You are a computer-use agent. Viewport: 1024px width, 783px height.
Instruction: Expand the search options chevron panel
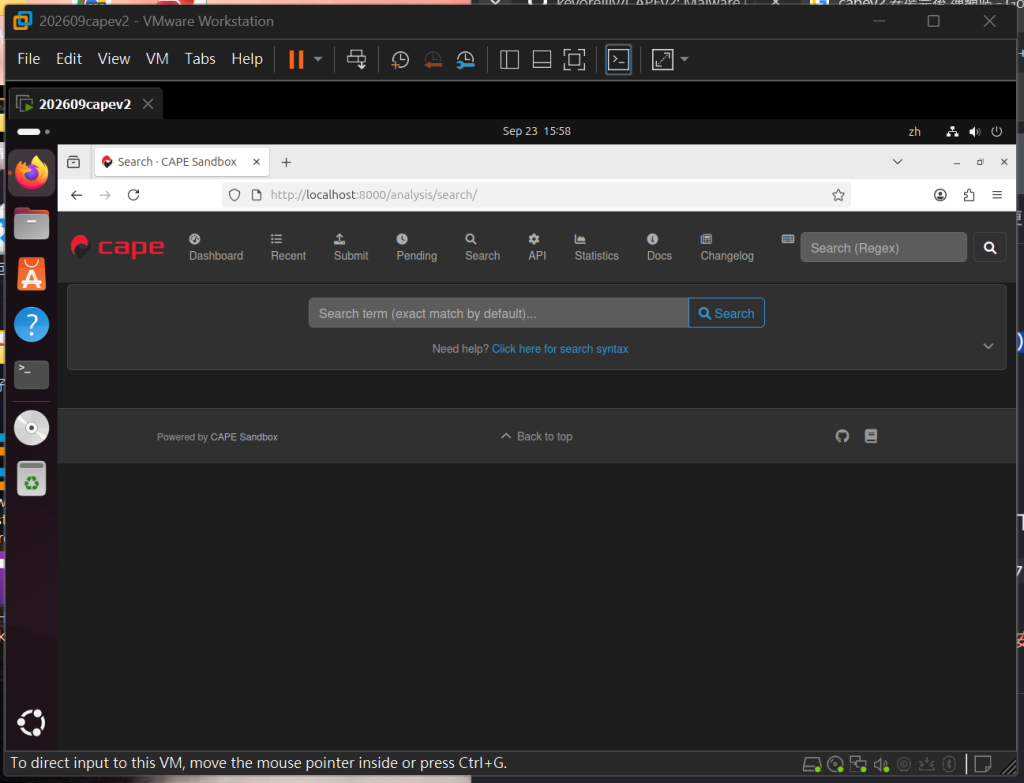(988, 346)
